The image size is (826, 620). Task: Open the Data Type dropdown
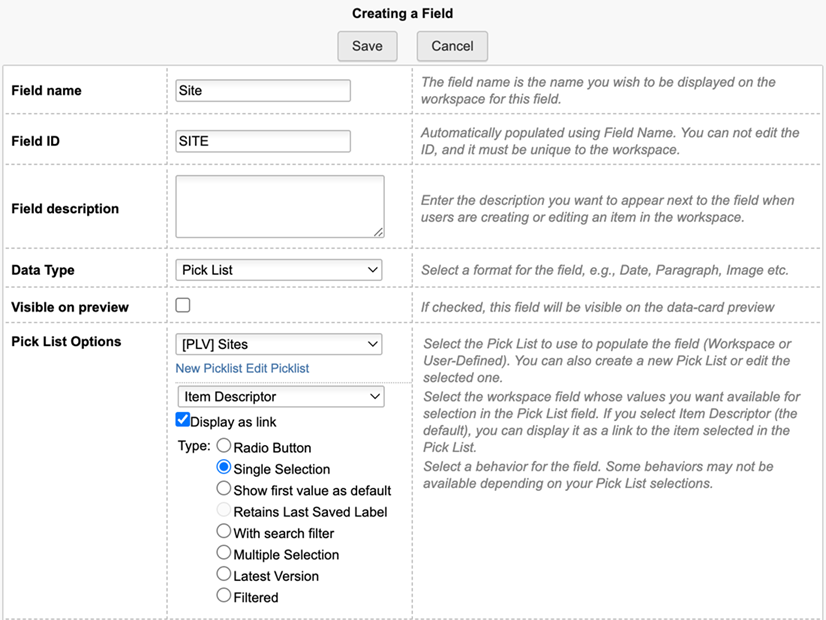(x=279, y=270)
